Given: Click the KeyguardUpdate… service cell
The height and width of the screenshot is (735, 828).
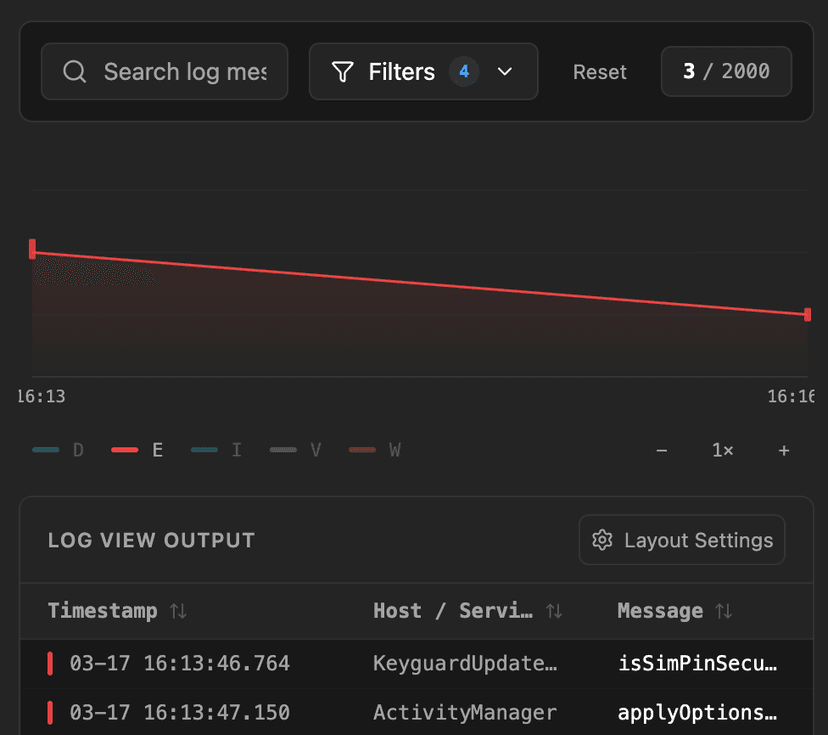Looking at the screenshot, I should point(465,664).
